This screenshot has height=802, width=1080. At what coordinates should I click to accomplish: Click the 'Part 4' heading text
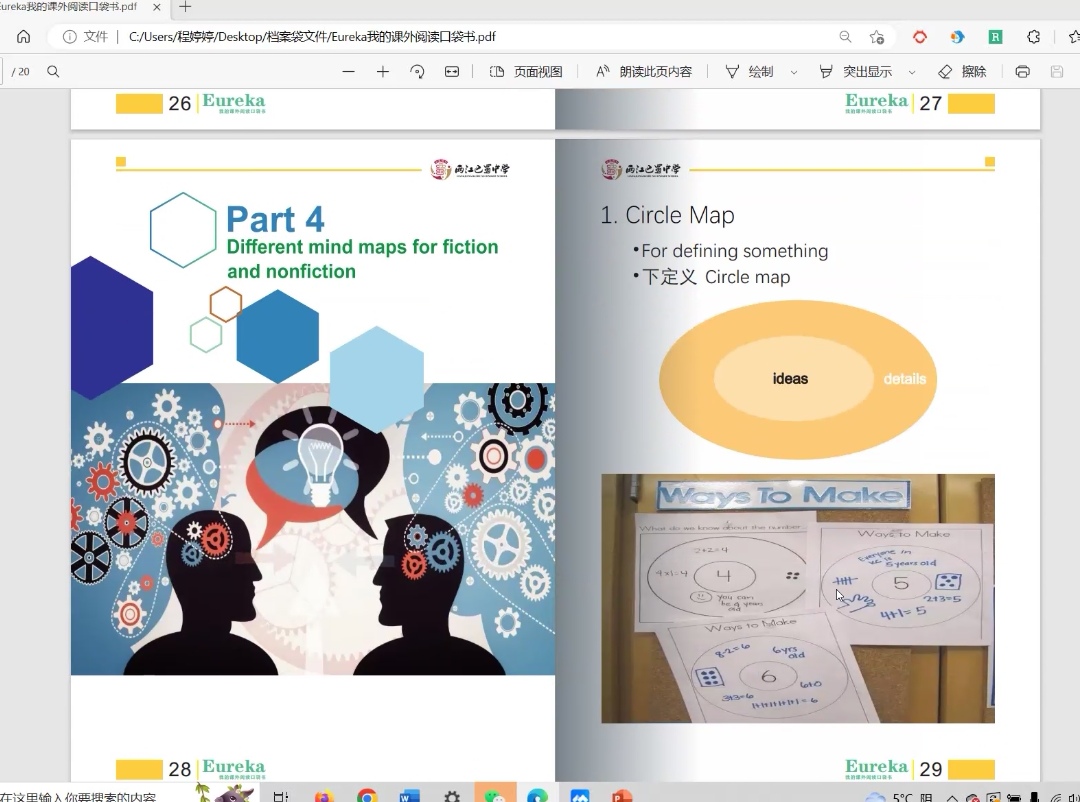coord(276,219)
